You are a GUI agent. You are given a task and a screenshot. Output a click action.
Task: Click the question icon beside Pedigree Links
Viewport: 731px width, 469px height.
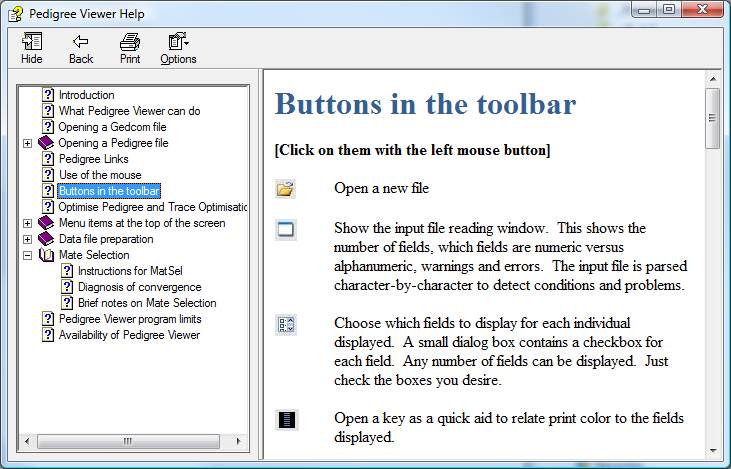click(48, 159)
